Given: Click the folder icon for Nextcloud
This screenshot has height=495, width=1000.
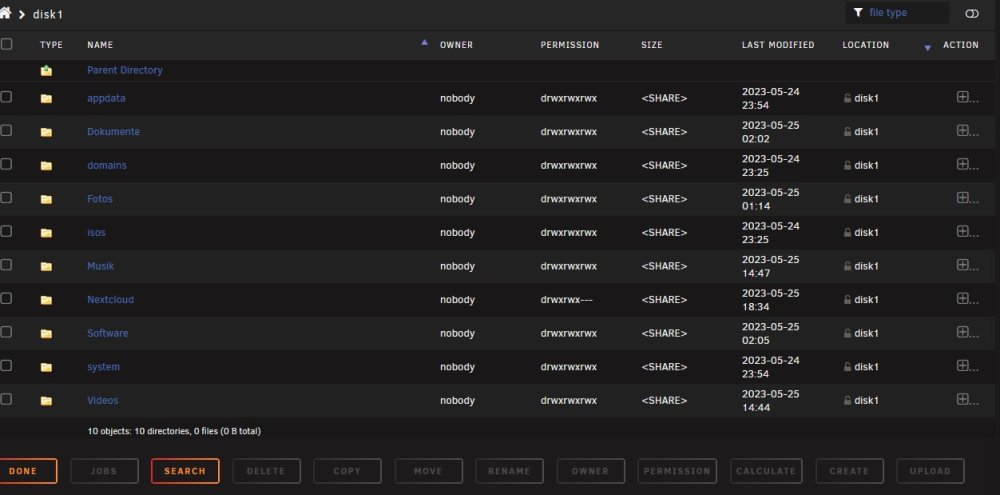Looking at the screenshot, I should tap(46, 300).
